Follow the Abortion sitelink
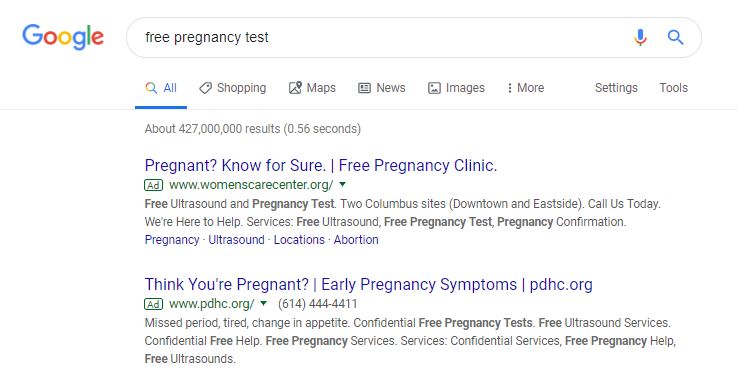This screenshot has height=379, width=737. pyautogui.click(x=356, y=240)
